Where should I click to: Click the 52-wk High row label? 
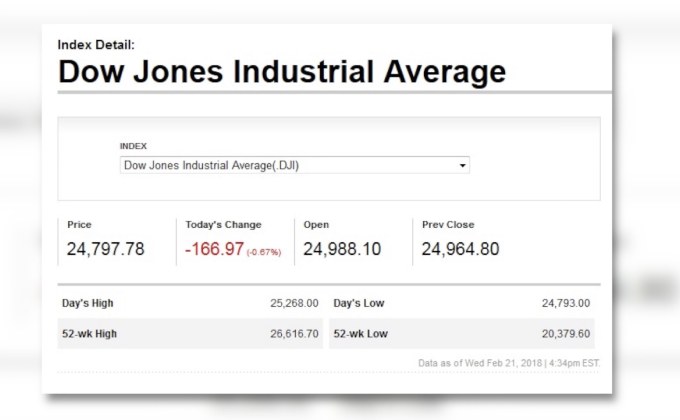89,333
